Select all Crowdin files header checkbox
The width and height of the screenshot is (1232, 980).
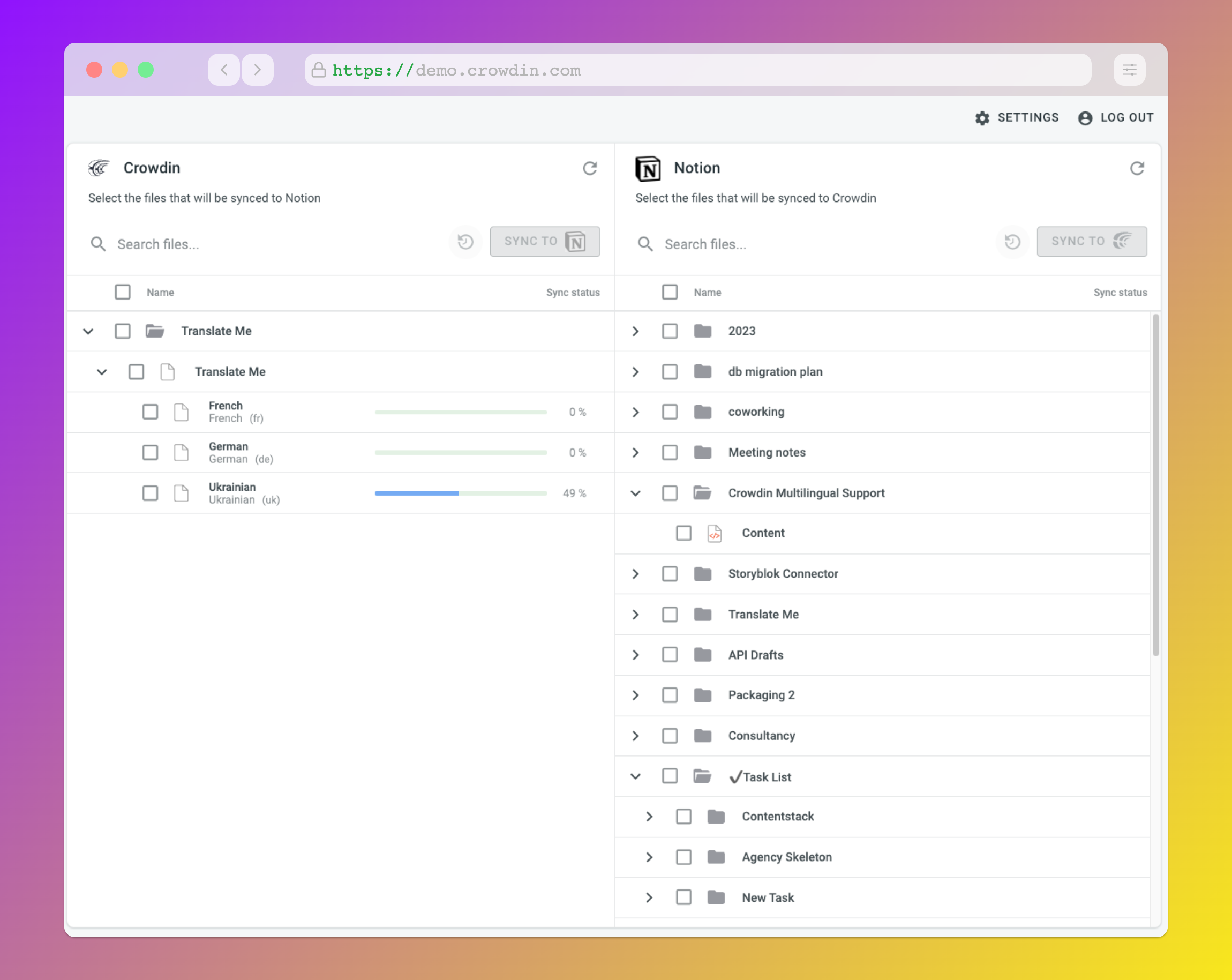[x=123, y=292]
